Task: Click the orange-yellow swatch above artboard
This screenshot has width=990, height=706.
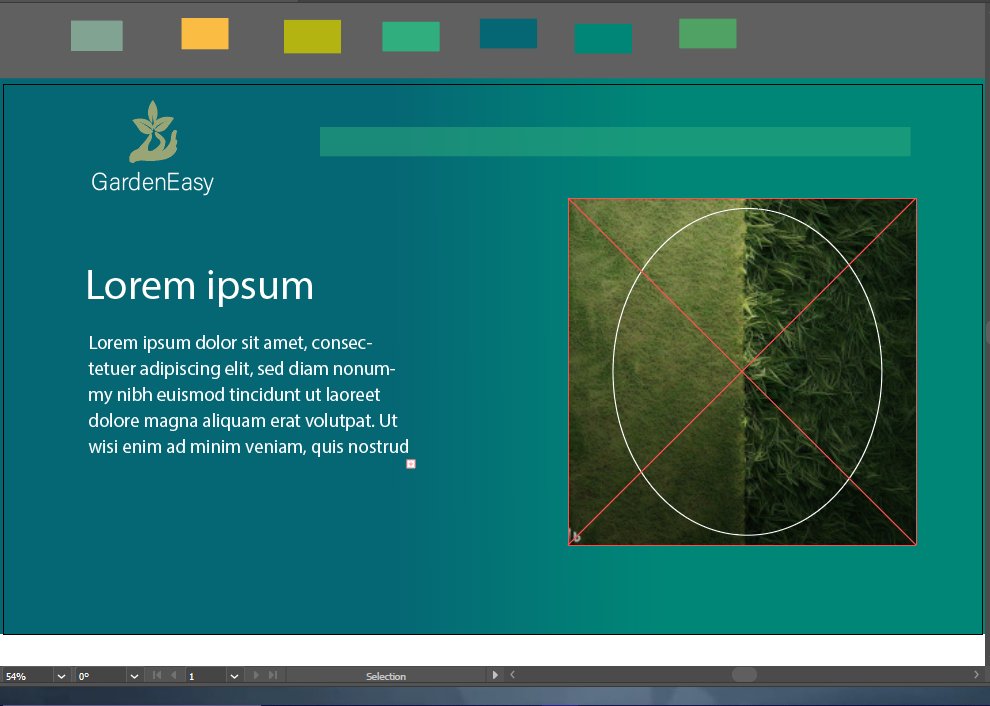Action: coord(205,33)
